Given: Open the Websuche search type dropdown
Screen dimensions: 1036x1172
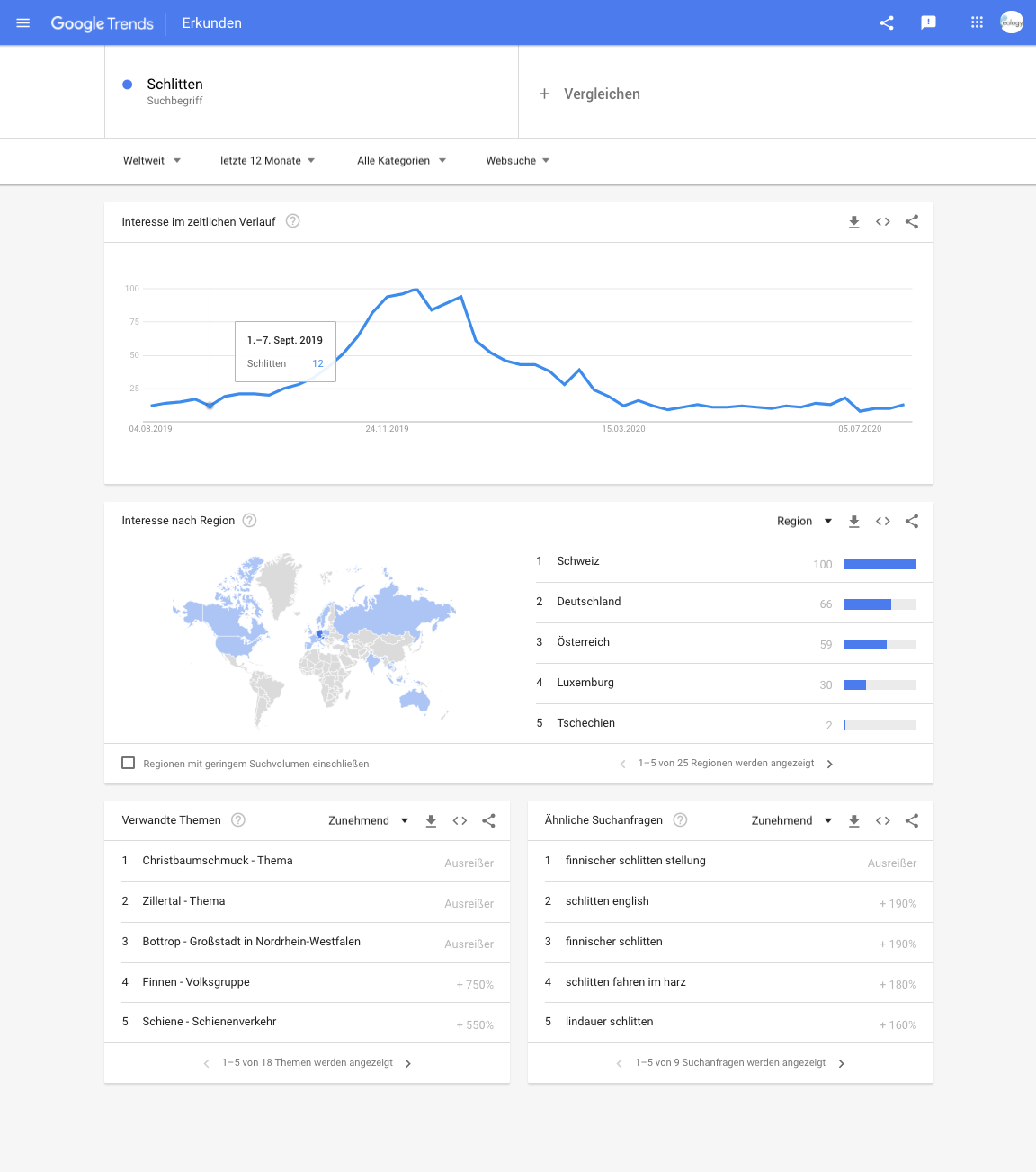Looking at the screenshot, I should [x=517, y=161].
